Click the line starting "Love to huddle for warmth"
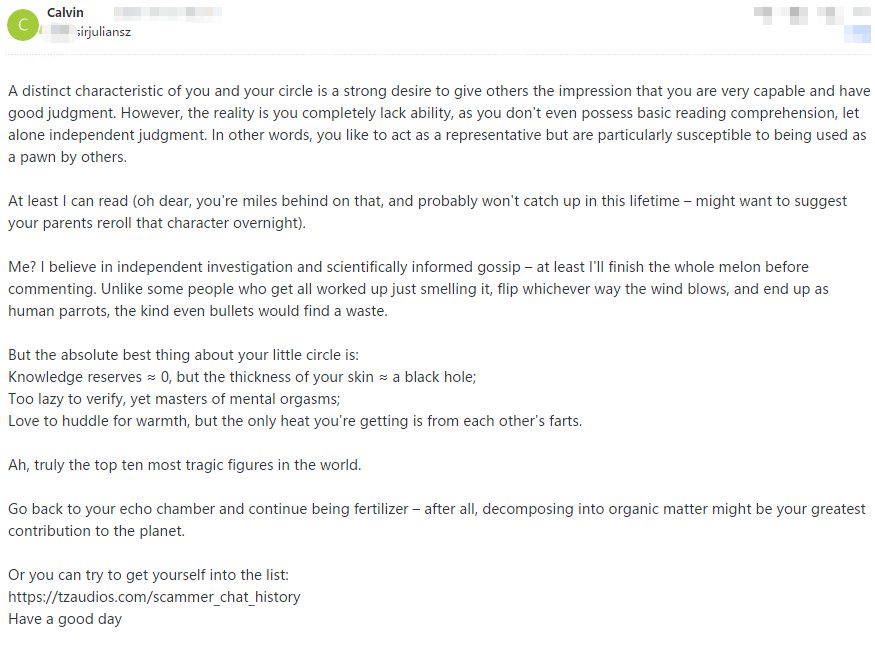 294,421
